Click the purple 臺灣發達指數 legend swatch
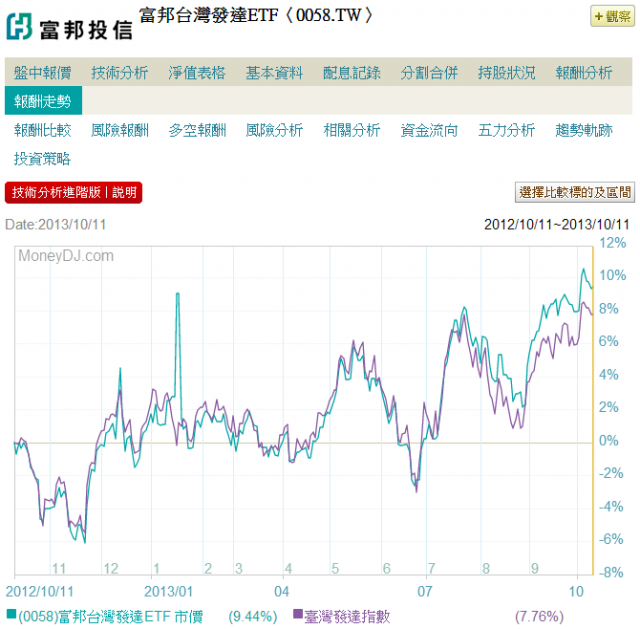 pyautogui.click(x=298, y=613)
